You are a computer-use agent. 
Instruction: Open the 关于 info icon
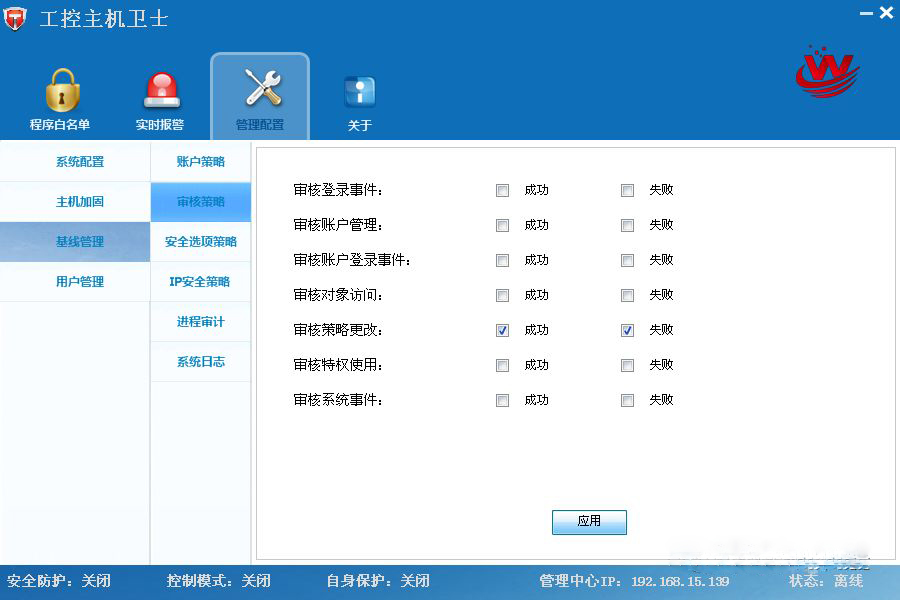[360, 93]
